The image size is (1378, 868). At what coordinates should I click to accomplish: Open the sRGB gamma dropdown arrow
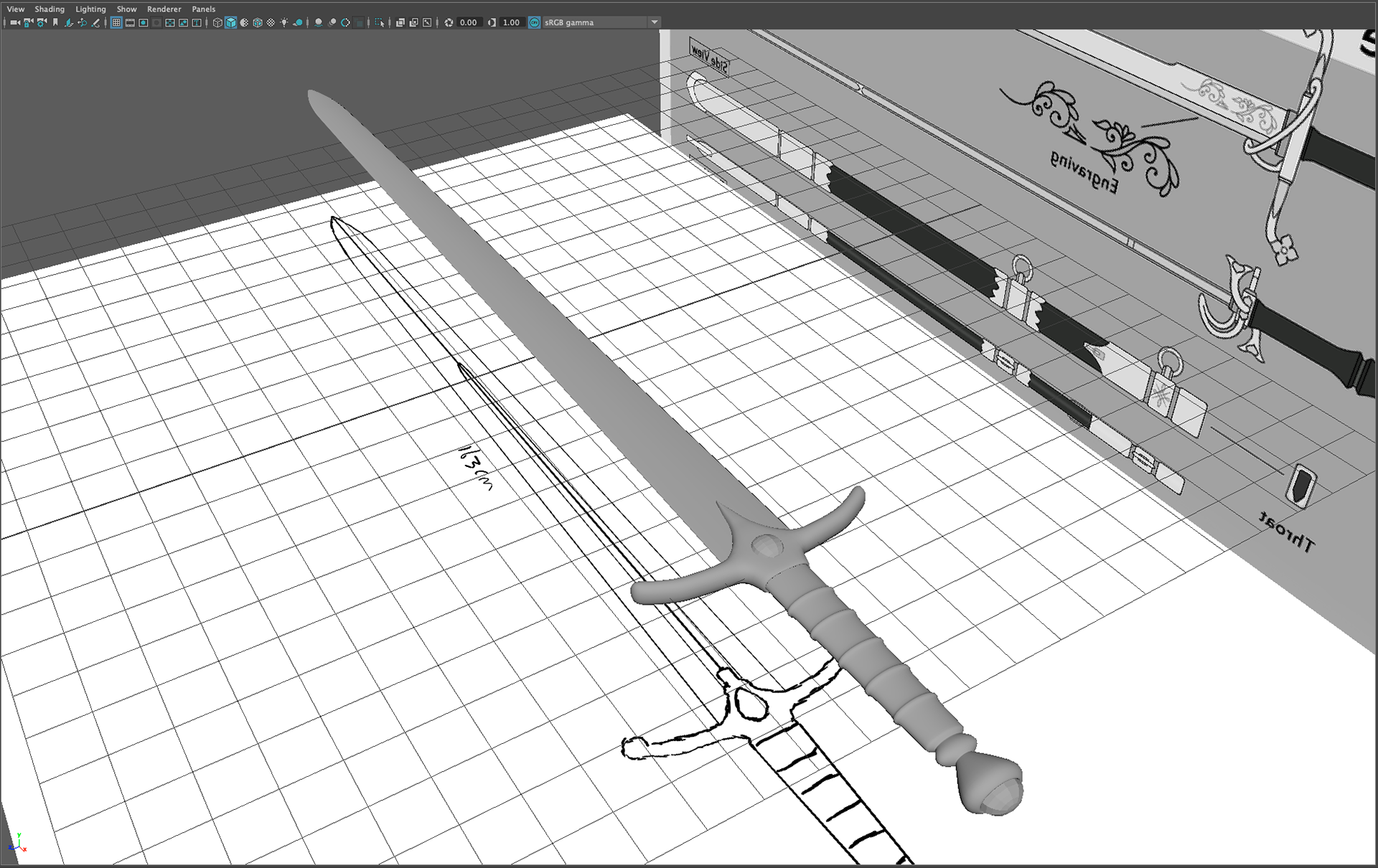click(x=654, y=22)
